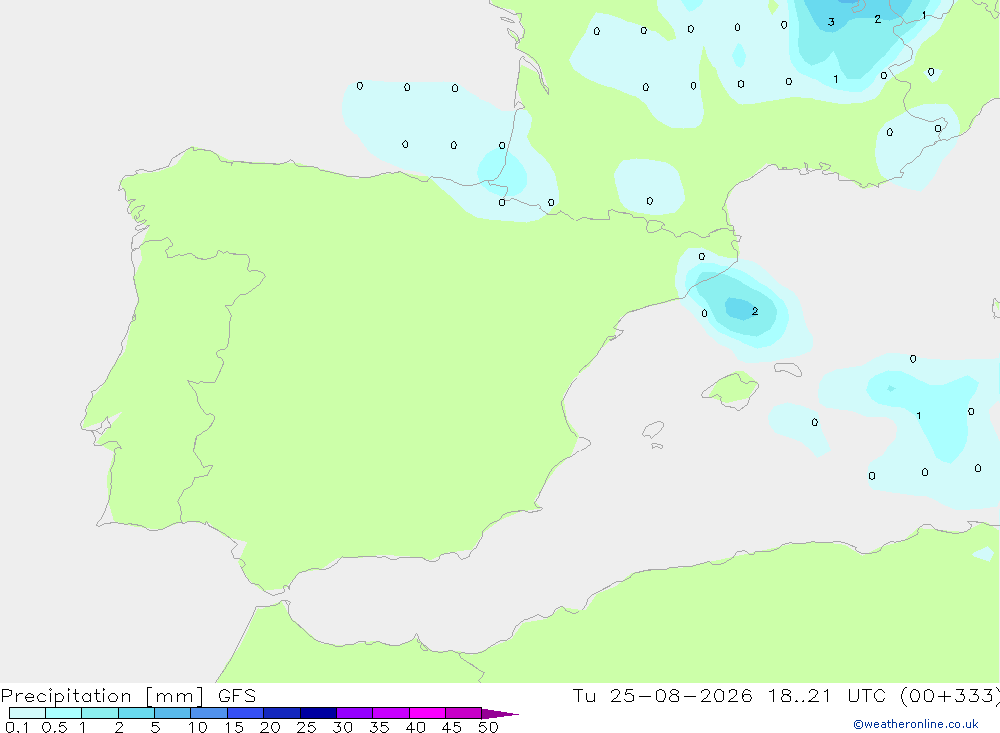Click the Menorca island outline
This screenshot has width=1000, height=733.
click(x=788, y=369)
